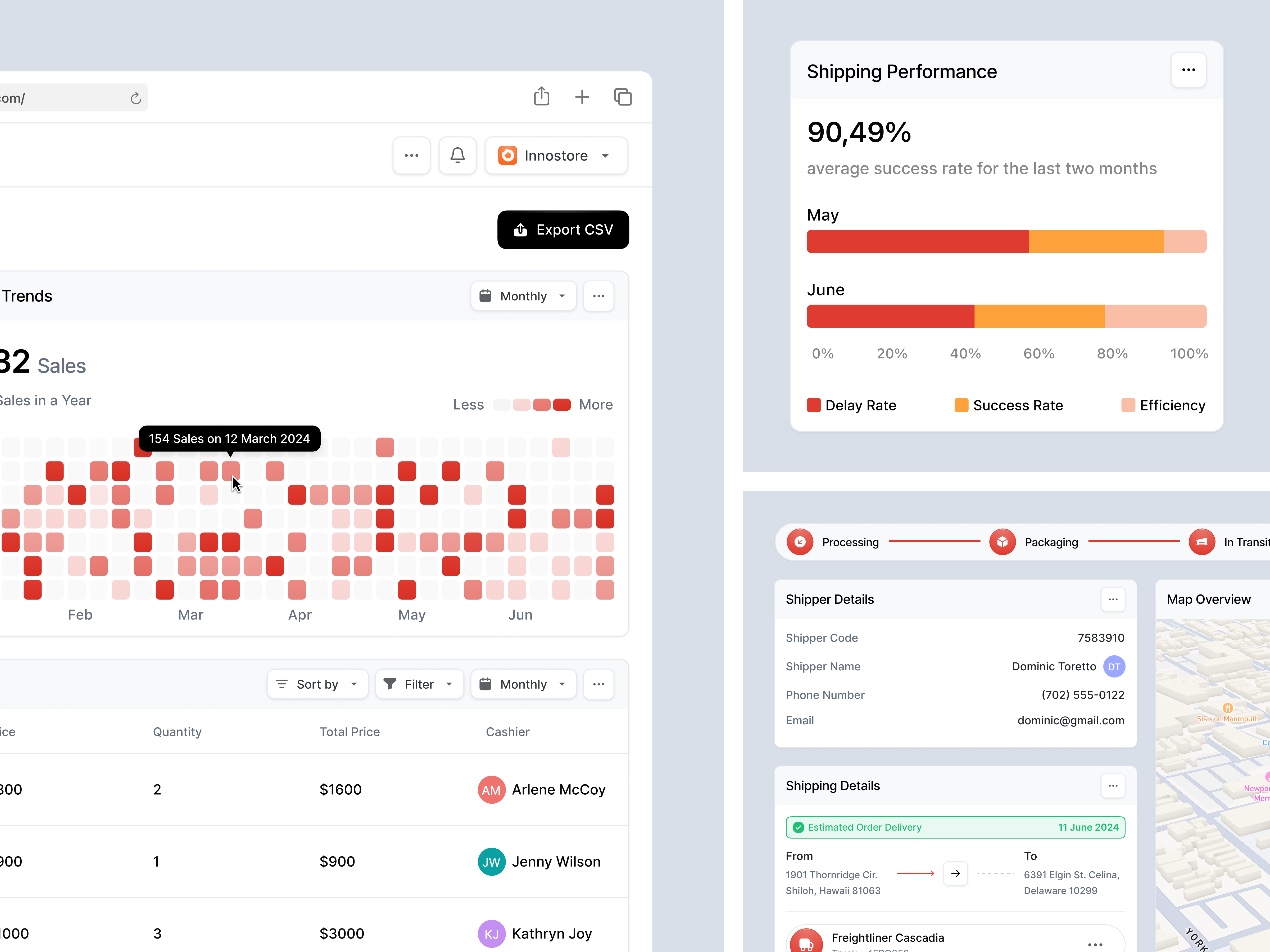Click the tab overview icon in browser toolbar

623,97
